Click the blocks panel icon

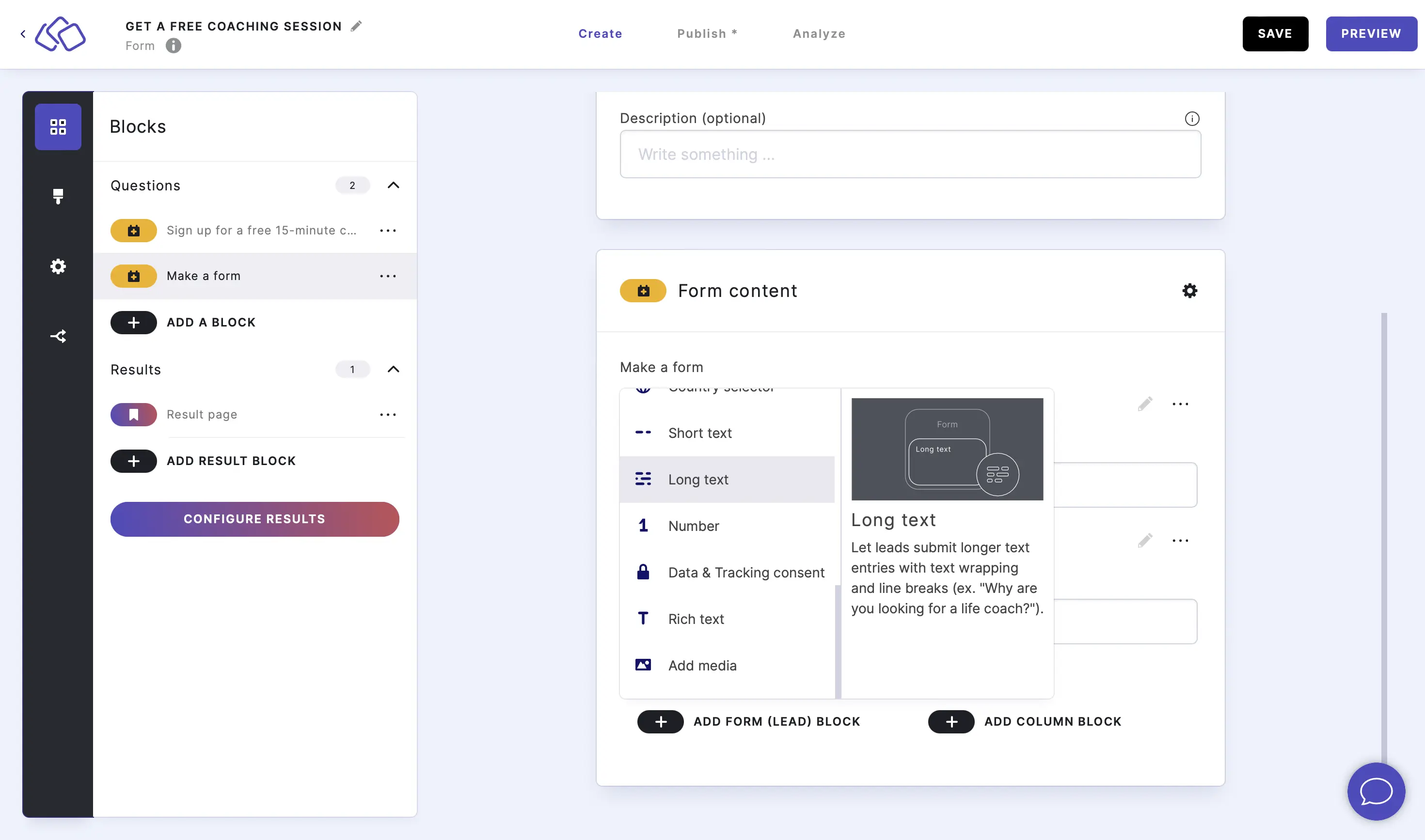[57, 126]
